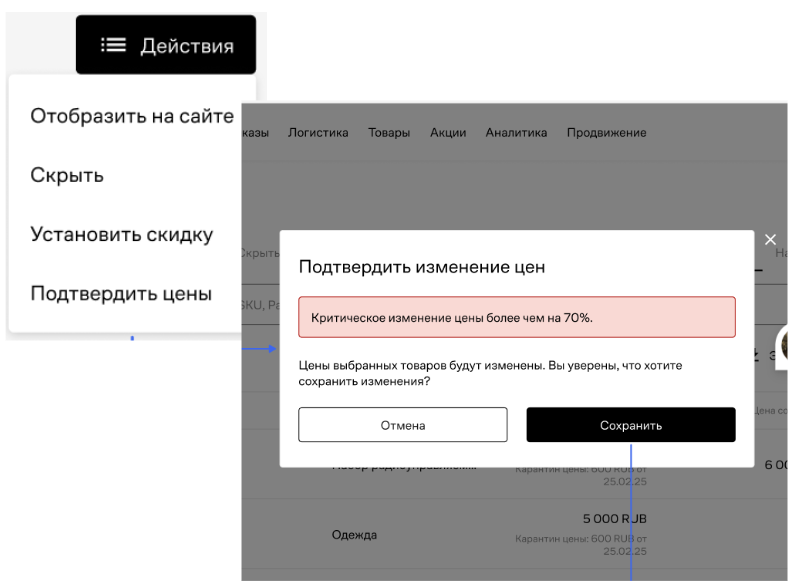The height and width of the screenshot is (588, 794).
Task: Choose Подтвердить цены in the dropdown menu
Action: 121,294
